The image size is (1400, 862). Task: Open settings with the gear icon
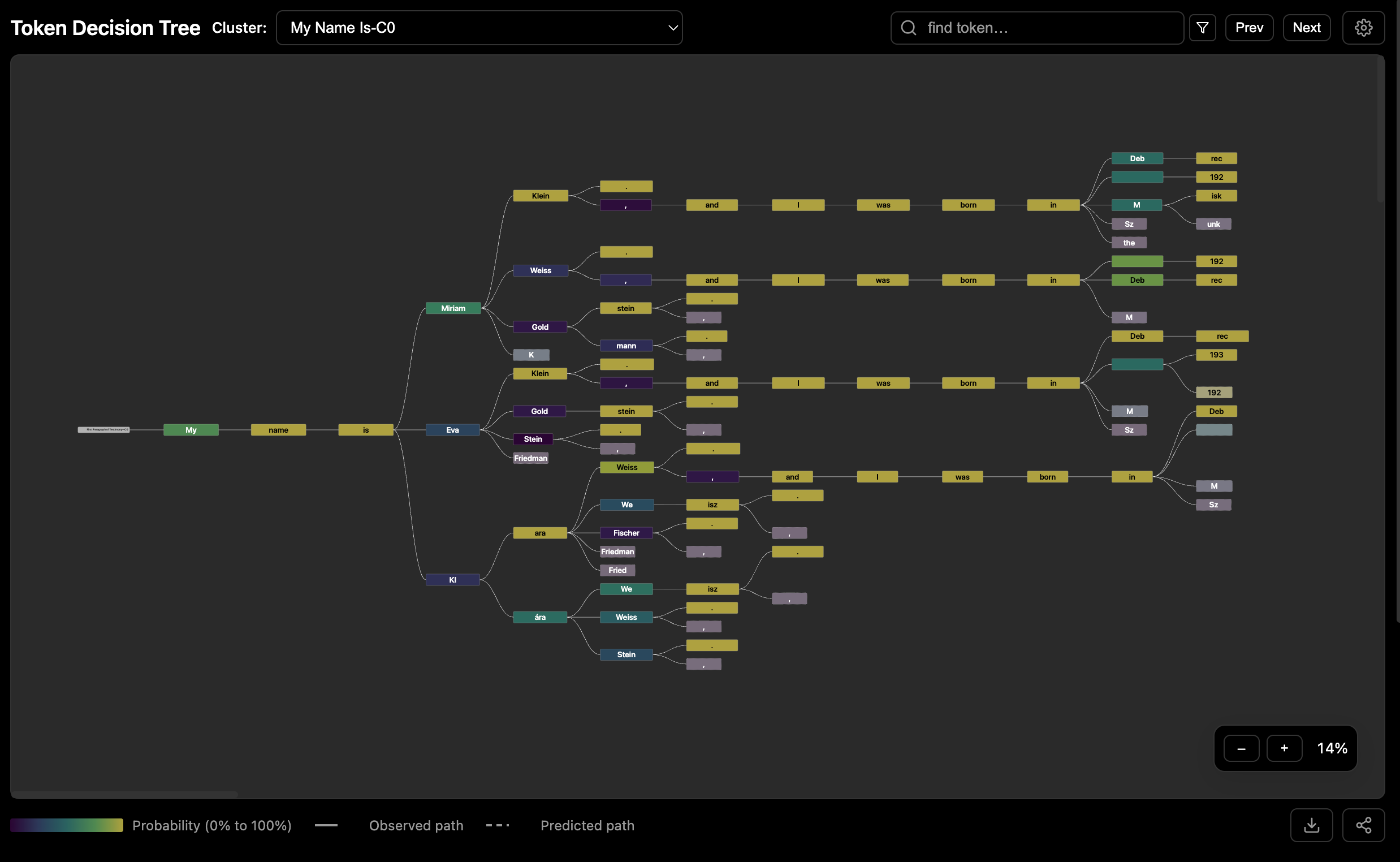point(1363,28)
